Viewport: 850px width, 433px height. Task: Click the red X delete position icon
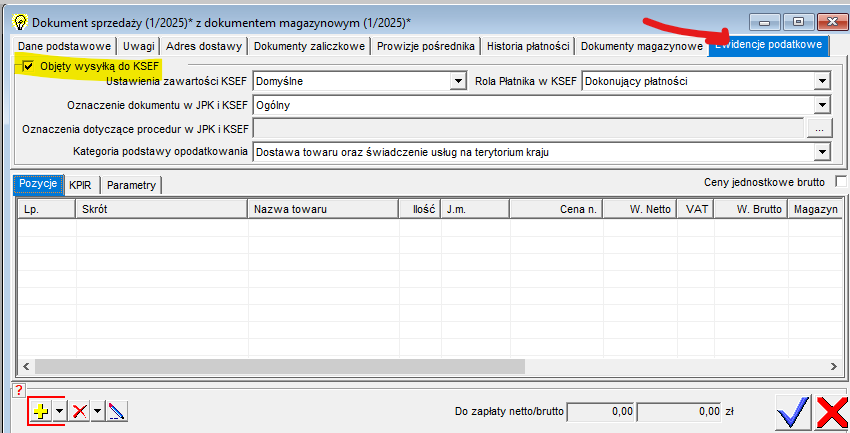point(79,411)
